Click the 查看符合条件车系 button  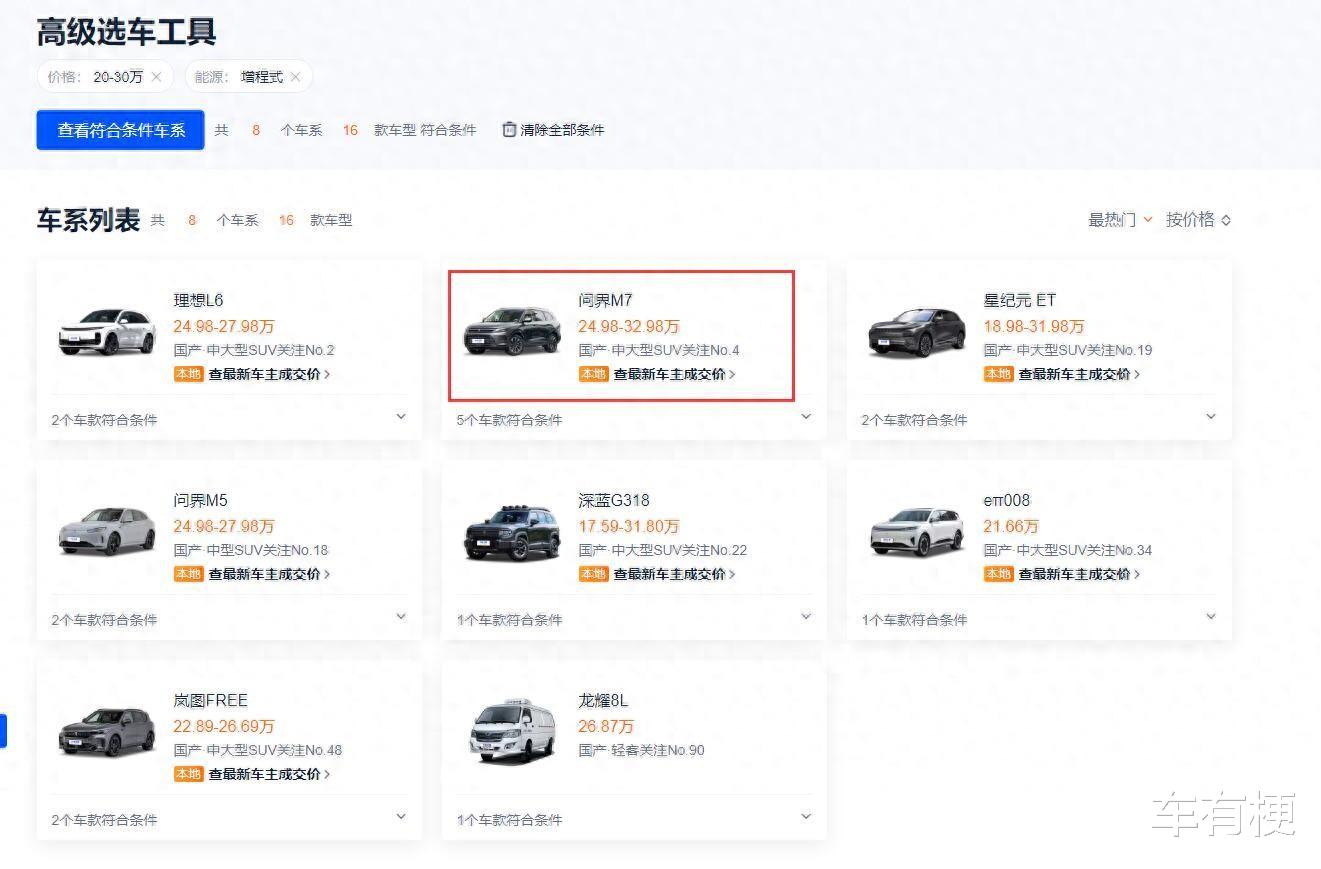[x=121, y=130]
